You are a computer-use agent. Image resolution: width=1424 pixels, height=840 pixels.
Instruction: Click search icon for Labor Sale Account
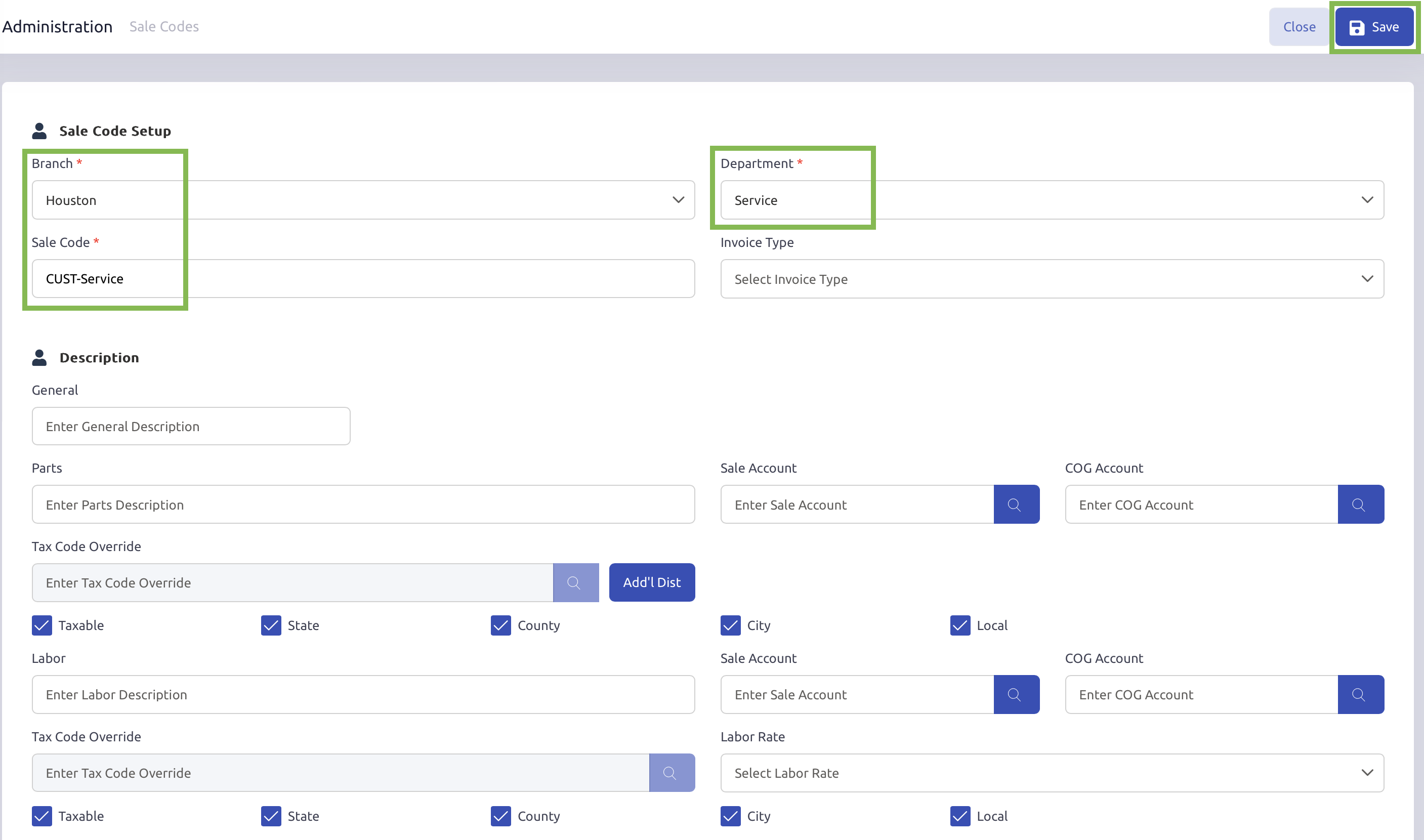tap(1016, 695)
